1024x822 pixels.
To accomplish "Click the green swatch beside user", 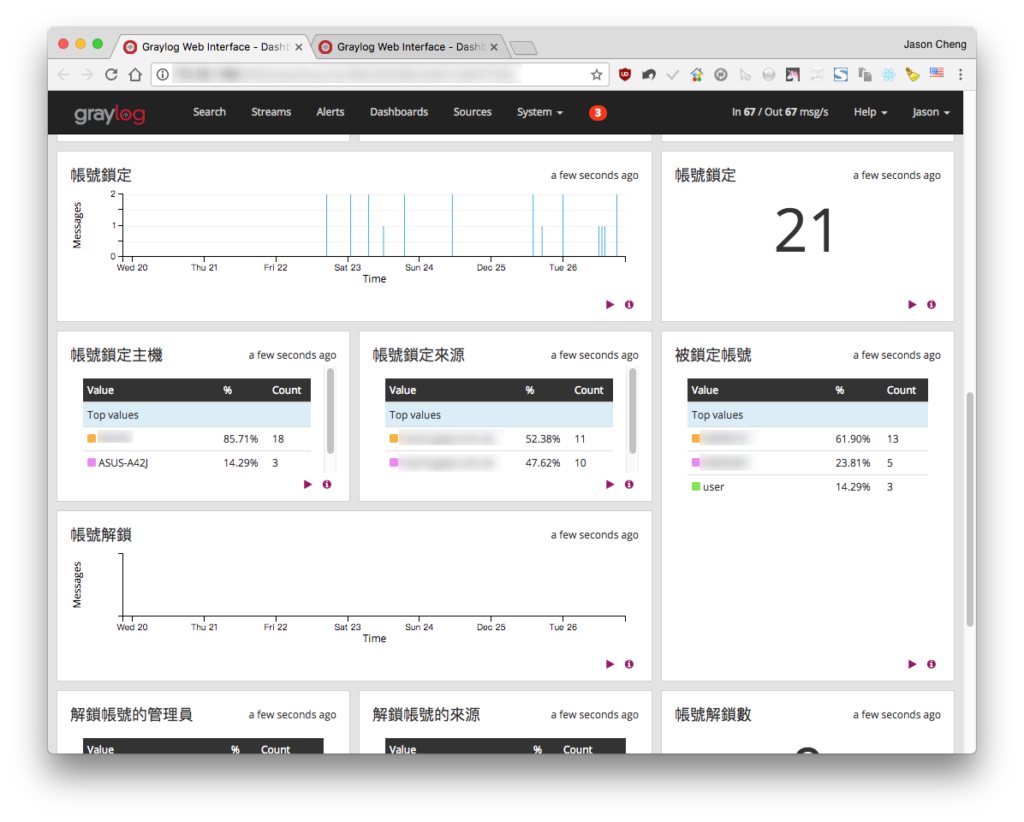I will [696, 486].
